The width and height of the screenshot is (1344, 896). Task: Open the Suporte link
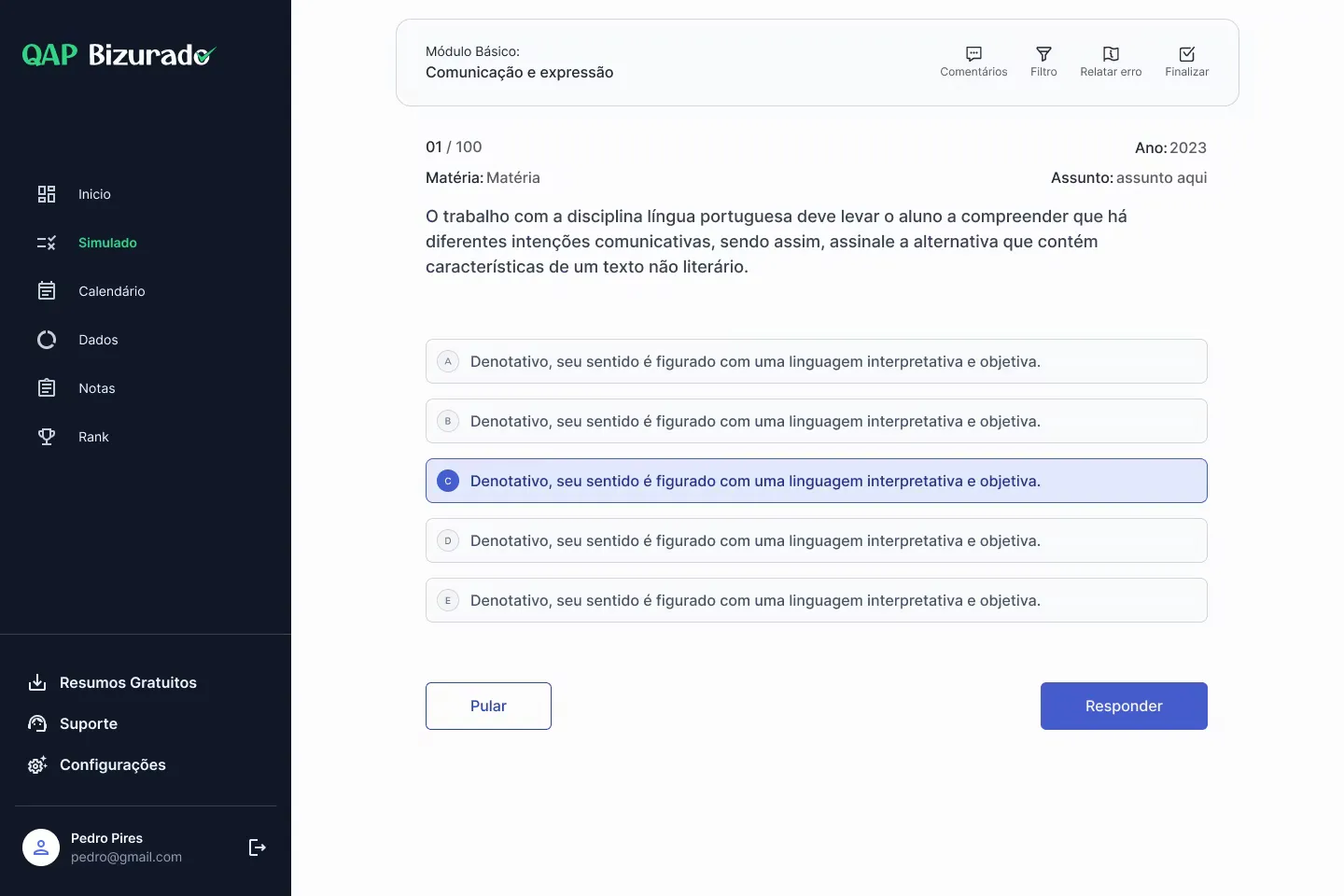click(89, 723)
